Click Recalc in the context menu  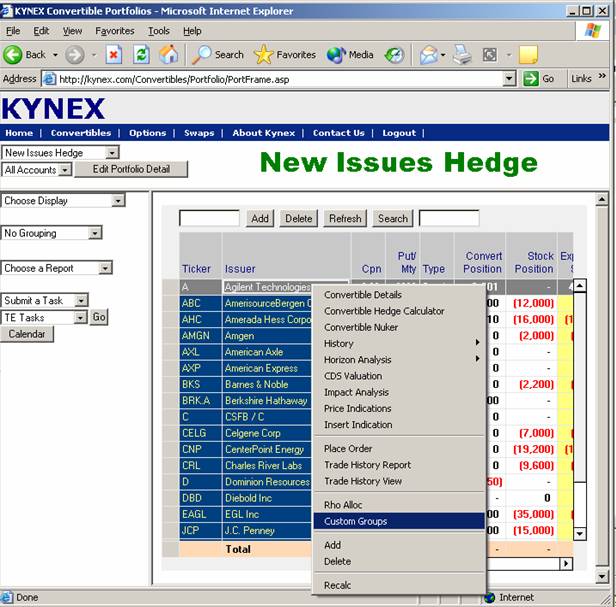(399, 585)
